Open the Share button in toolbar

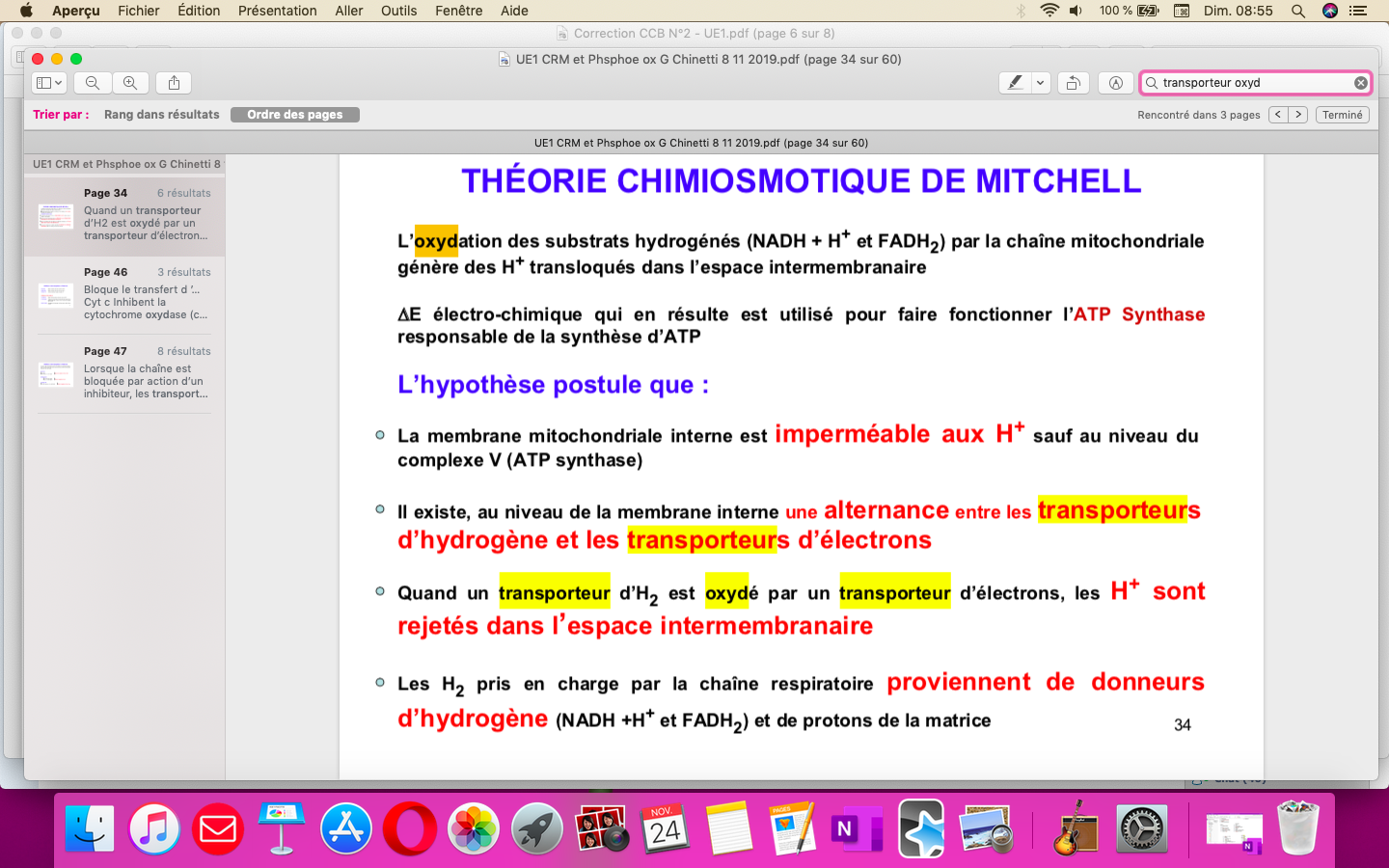click(174, 83)
